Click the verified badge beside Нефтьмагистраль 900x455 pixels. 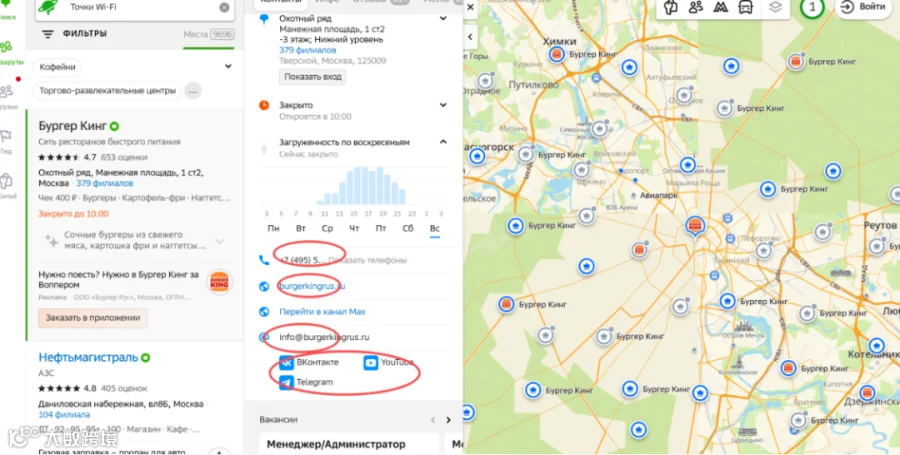tap(145, 358)
